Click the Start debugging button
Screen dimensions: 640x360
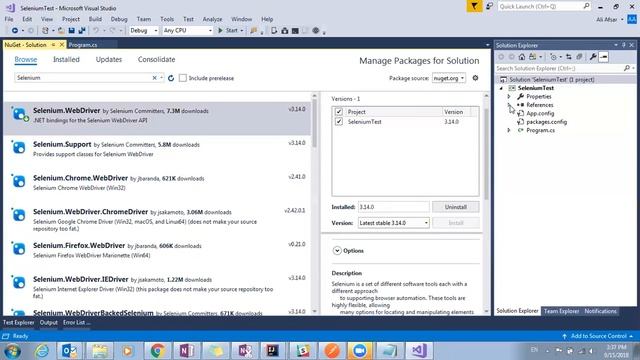228,31
